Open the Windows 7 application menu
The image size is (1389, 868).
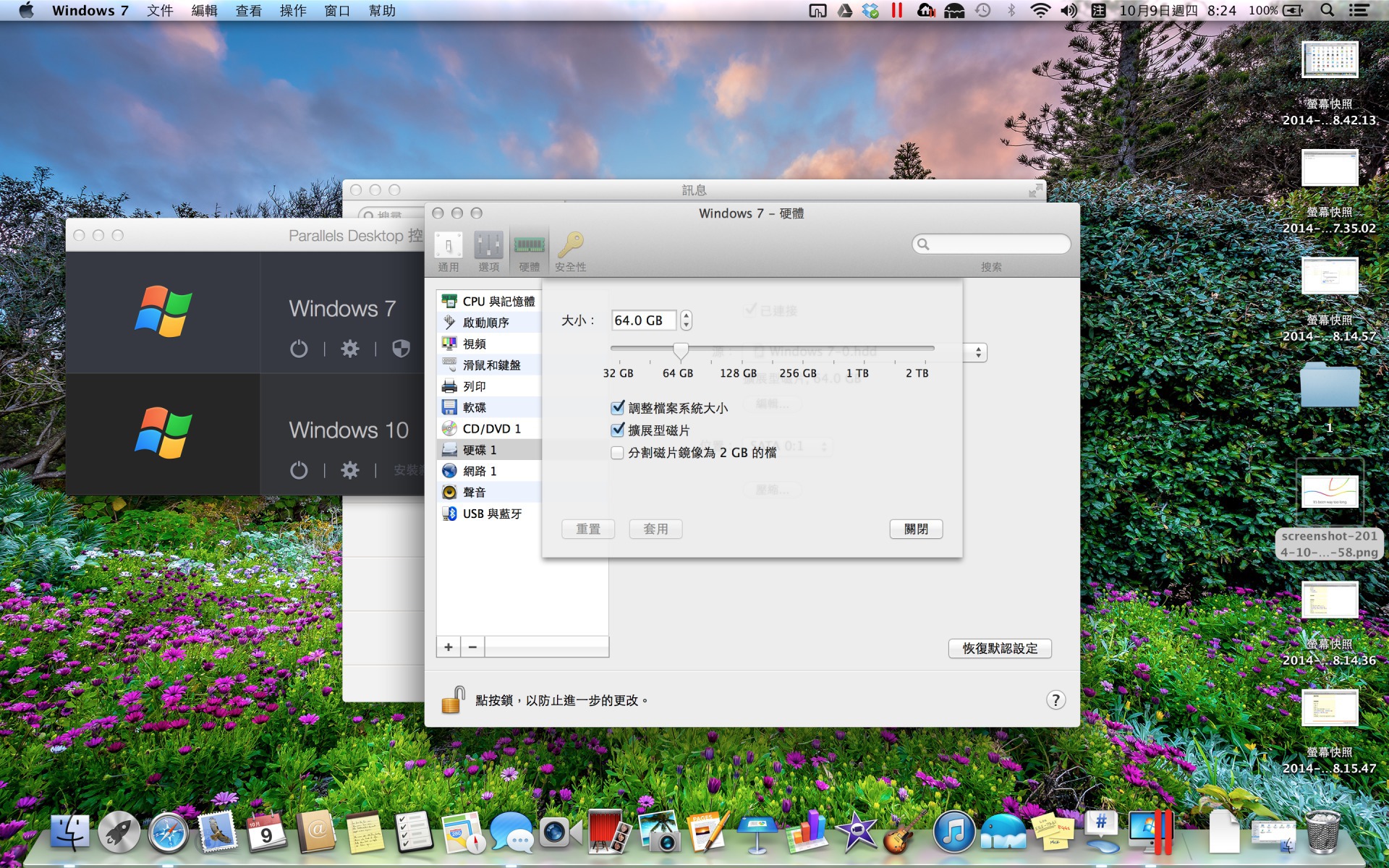click(x=90, y=10)
